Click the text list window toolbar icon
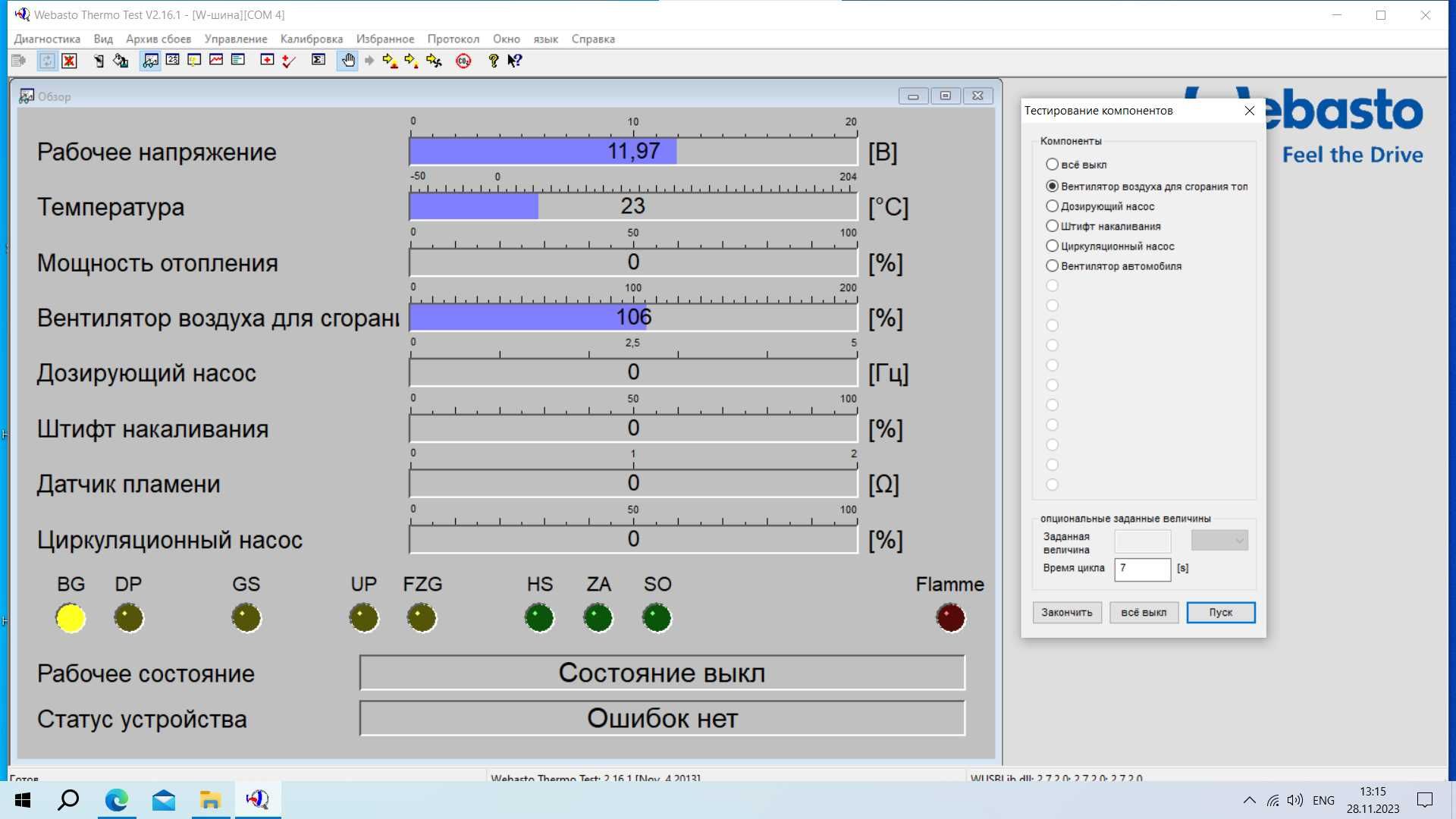 click(238, 61)
